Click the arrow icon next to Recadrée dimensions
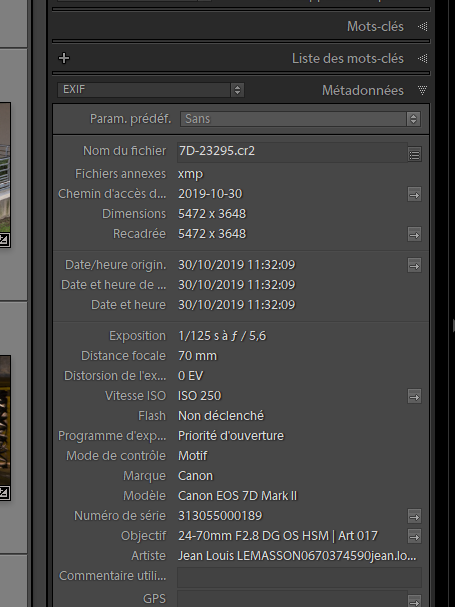 (414, 235)
